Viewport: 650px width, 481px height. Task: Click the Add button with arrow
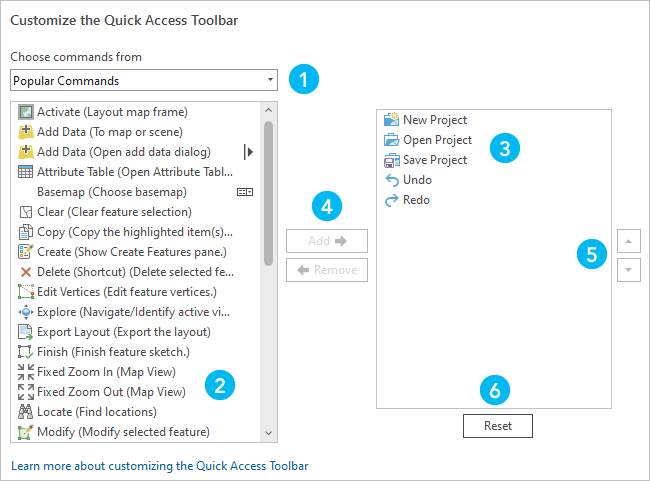pos(326,241)
